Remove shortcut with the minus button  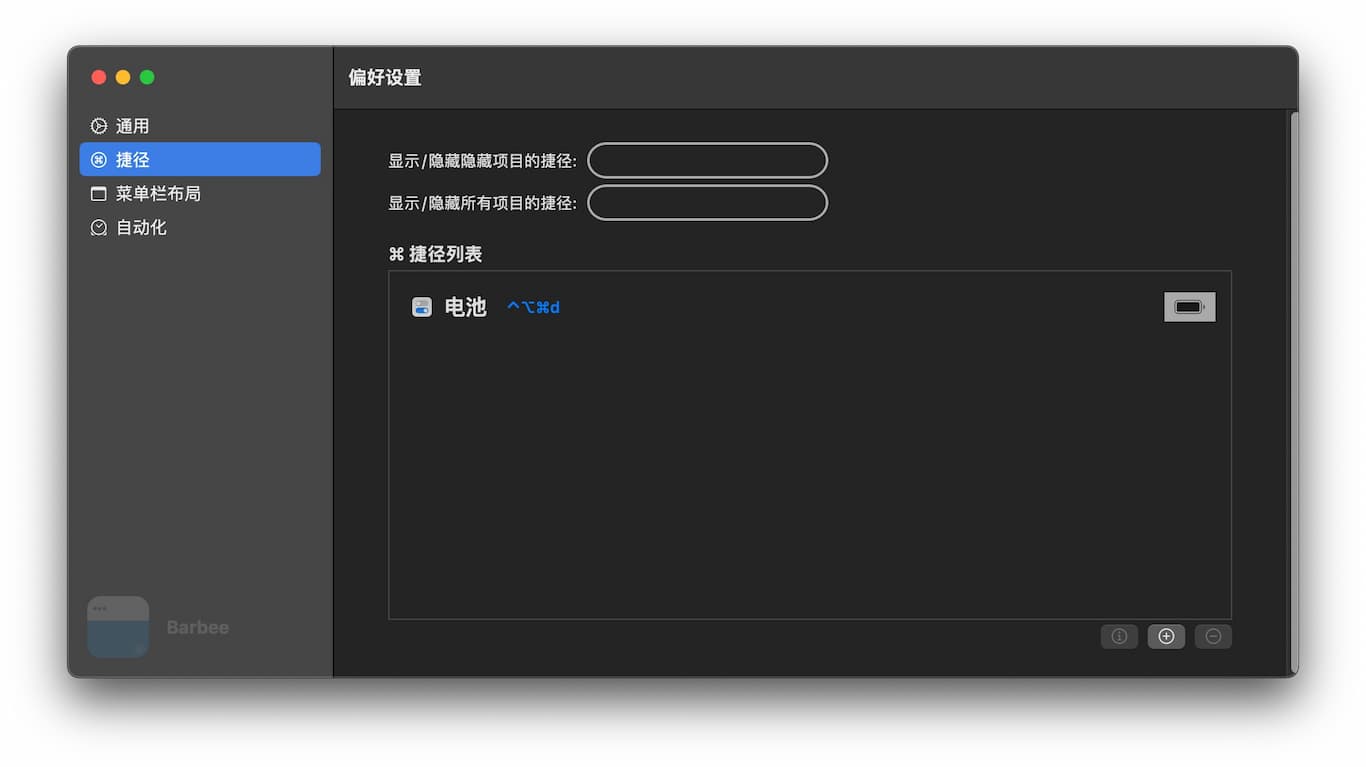[x=1213, y=636]
